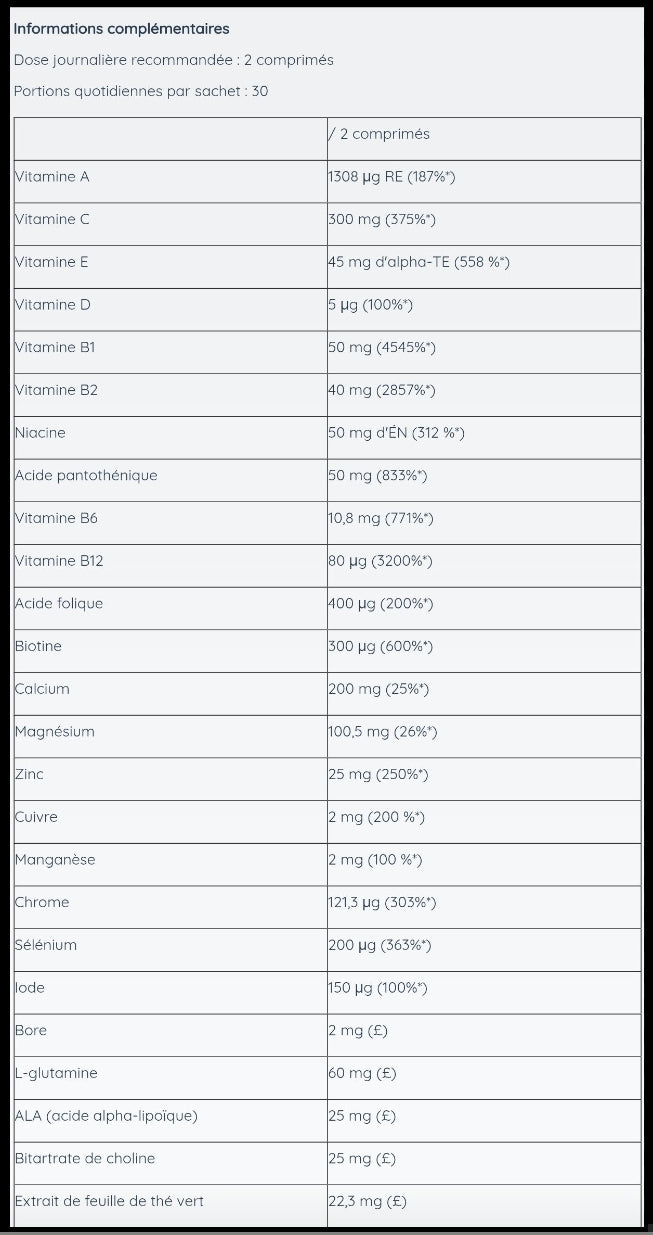Image resolution: width=653 pixels, height=1235 pixels.
Task: Click the '/ 2 comprimés' column header
Action: 380,134
